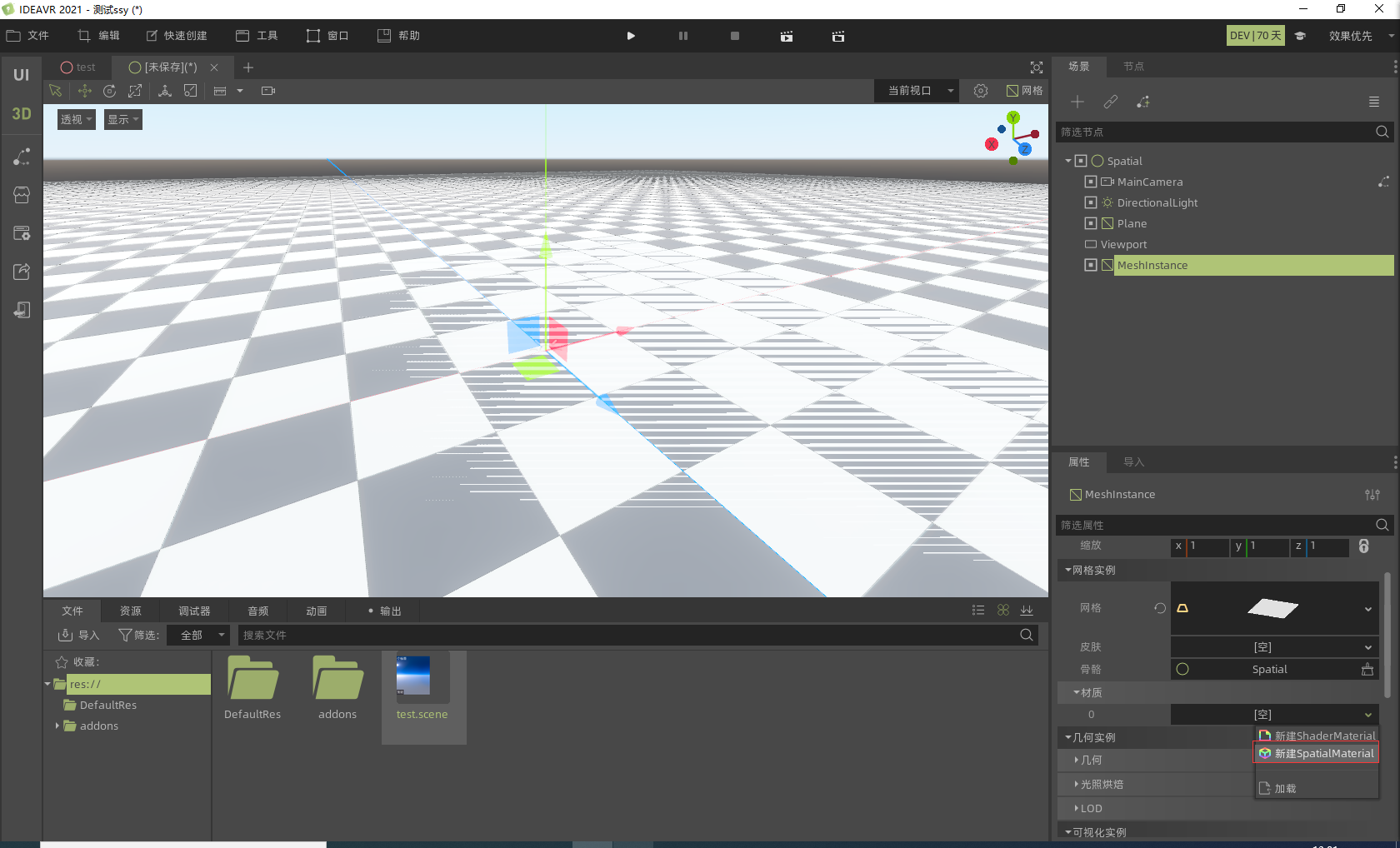Choose 加载 in the material popup
This screenshot has width=1400, height=848.
(x=1284, y=788)
